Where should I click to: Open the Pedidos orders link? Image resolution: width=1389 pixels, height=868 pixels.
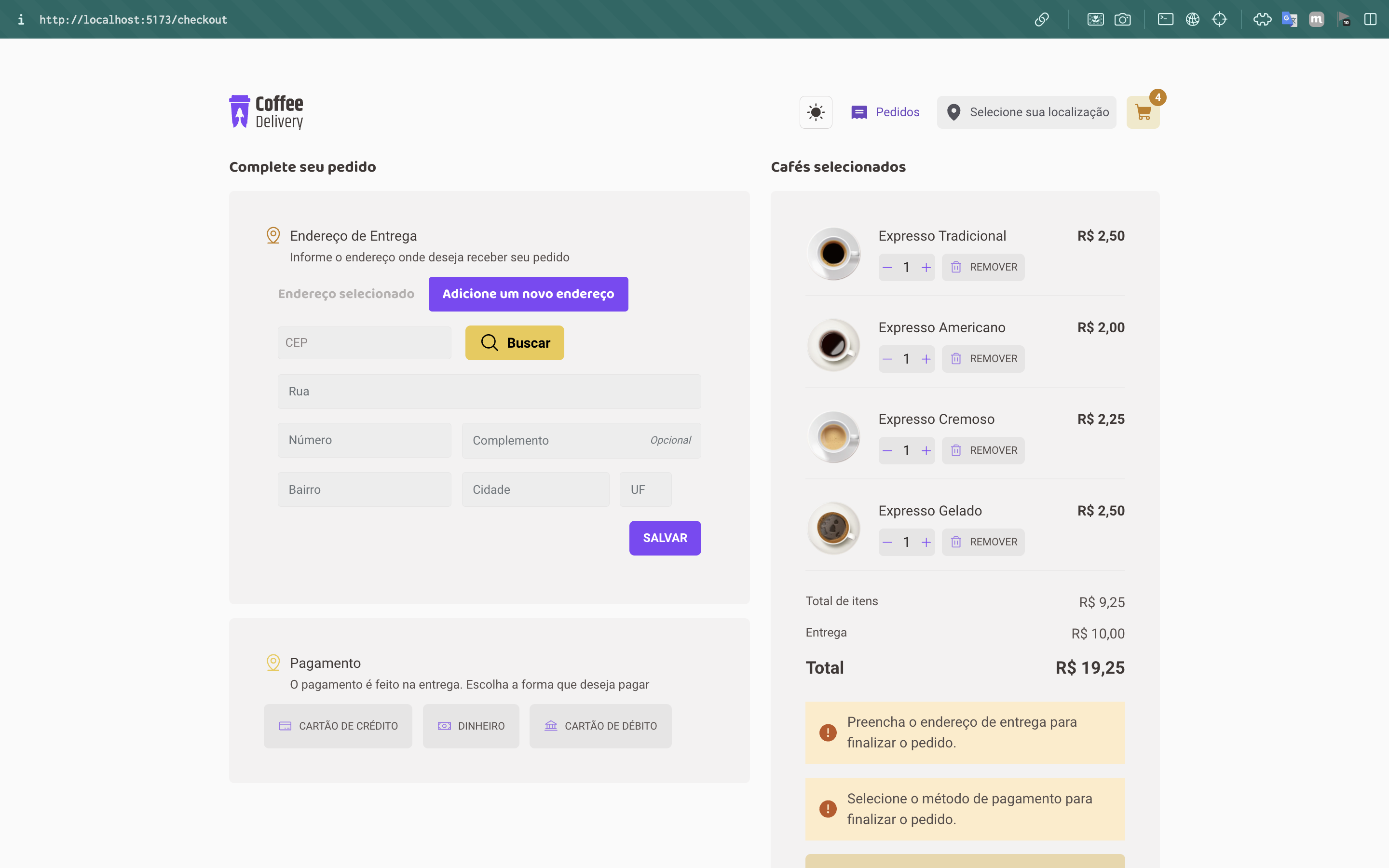pos(885,112)
